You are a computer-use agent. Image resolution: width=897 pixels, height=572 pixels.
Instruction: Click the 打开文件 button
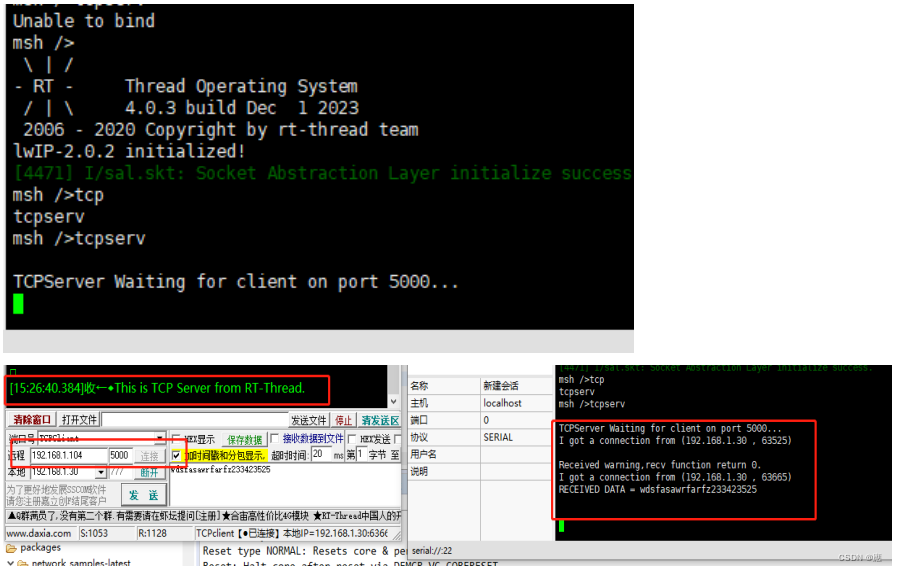coord(79,420)
